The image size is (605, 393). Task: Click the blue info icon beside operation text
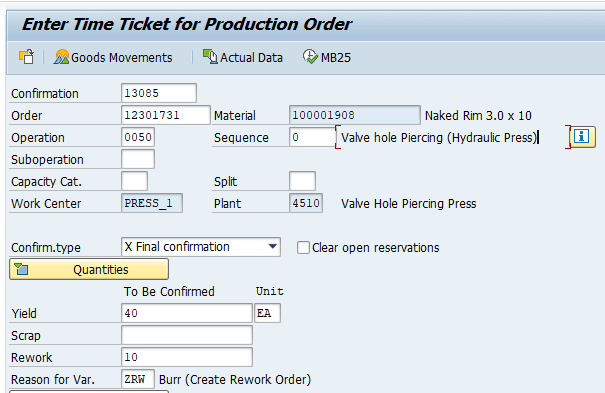[581, 137]
